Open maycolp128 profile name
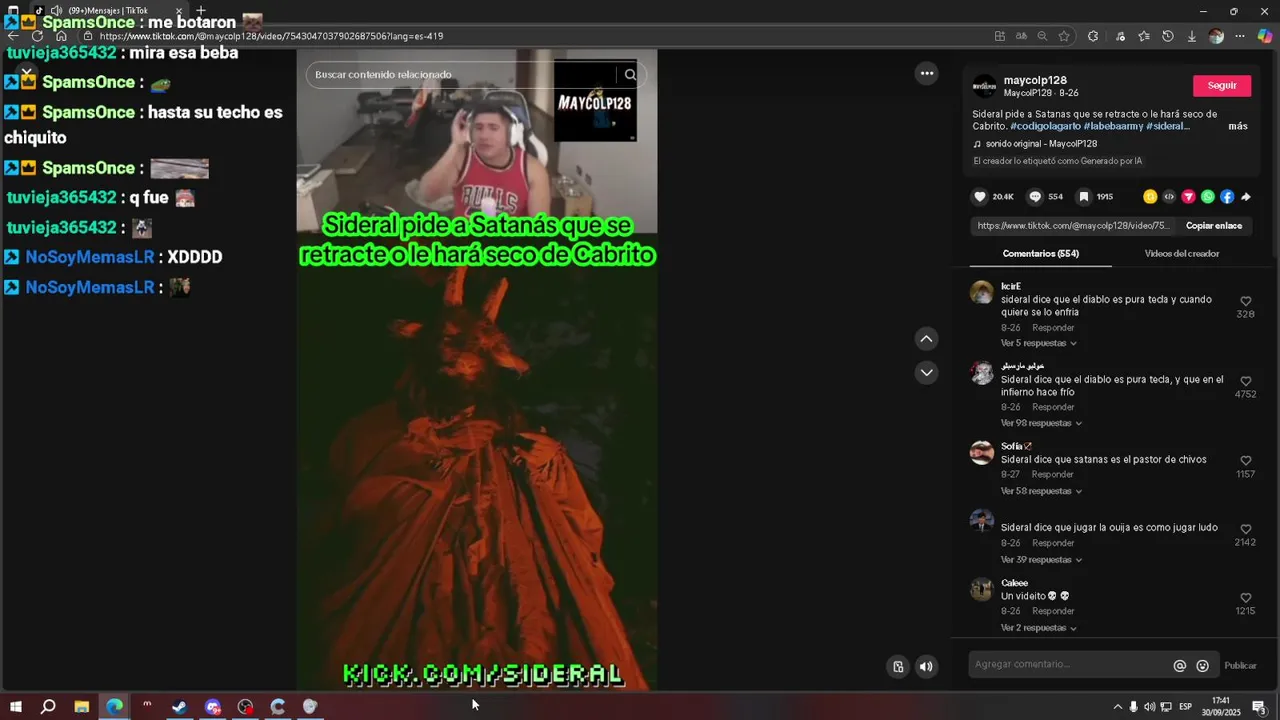 (1035, 80)
